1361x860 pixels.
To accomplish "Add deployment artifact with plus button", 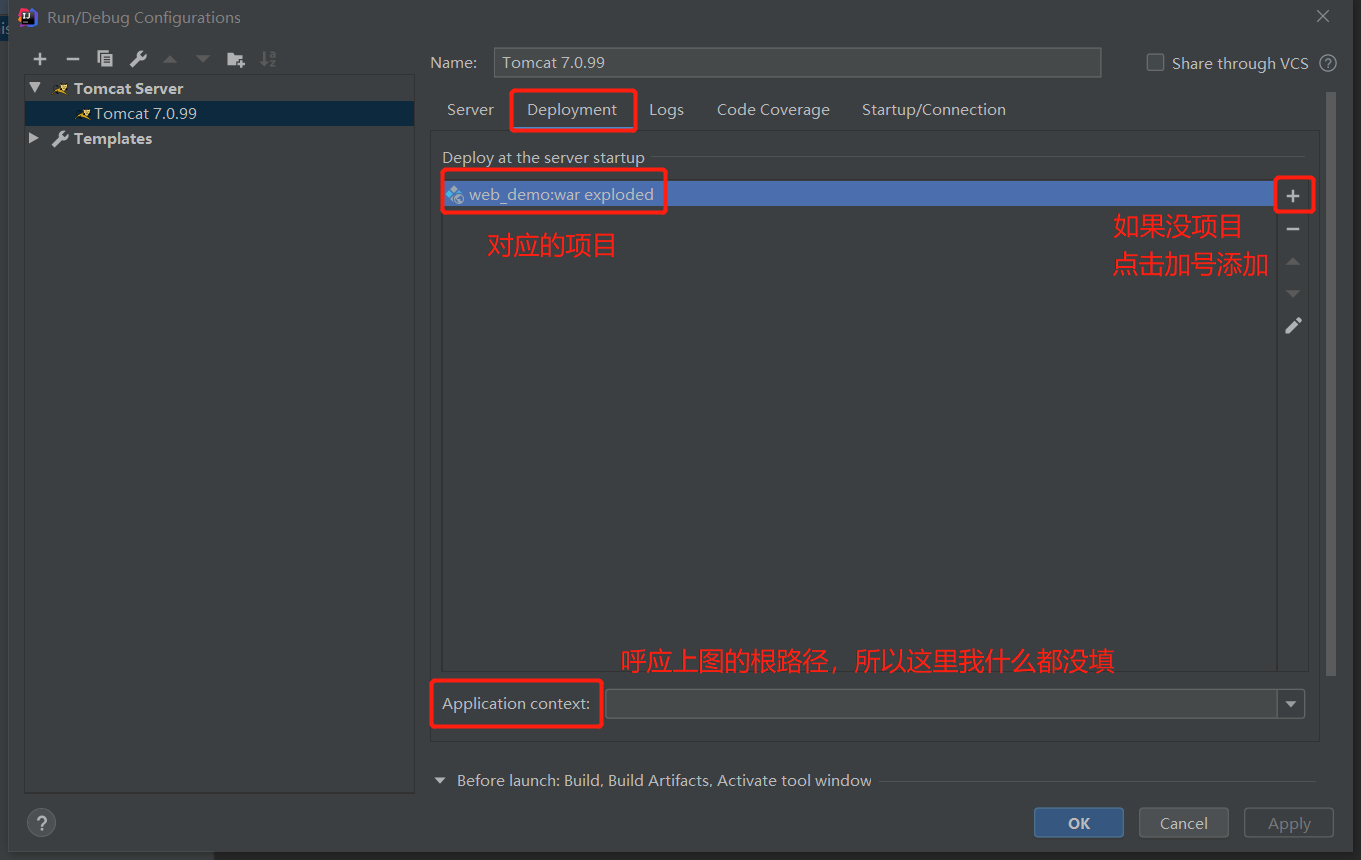I will (1293, 196).
